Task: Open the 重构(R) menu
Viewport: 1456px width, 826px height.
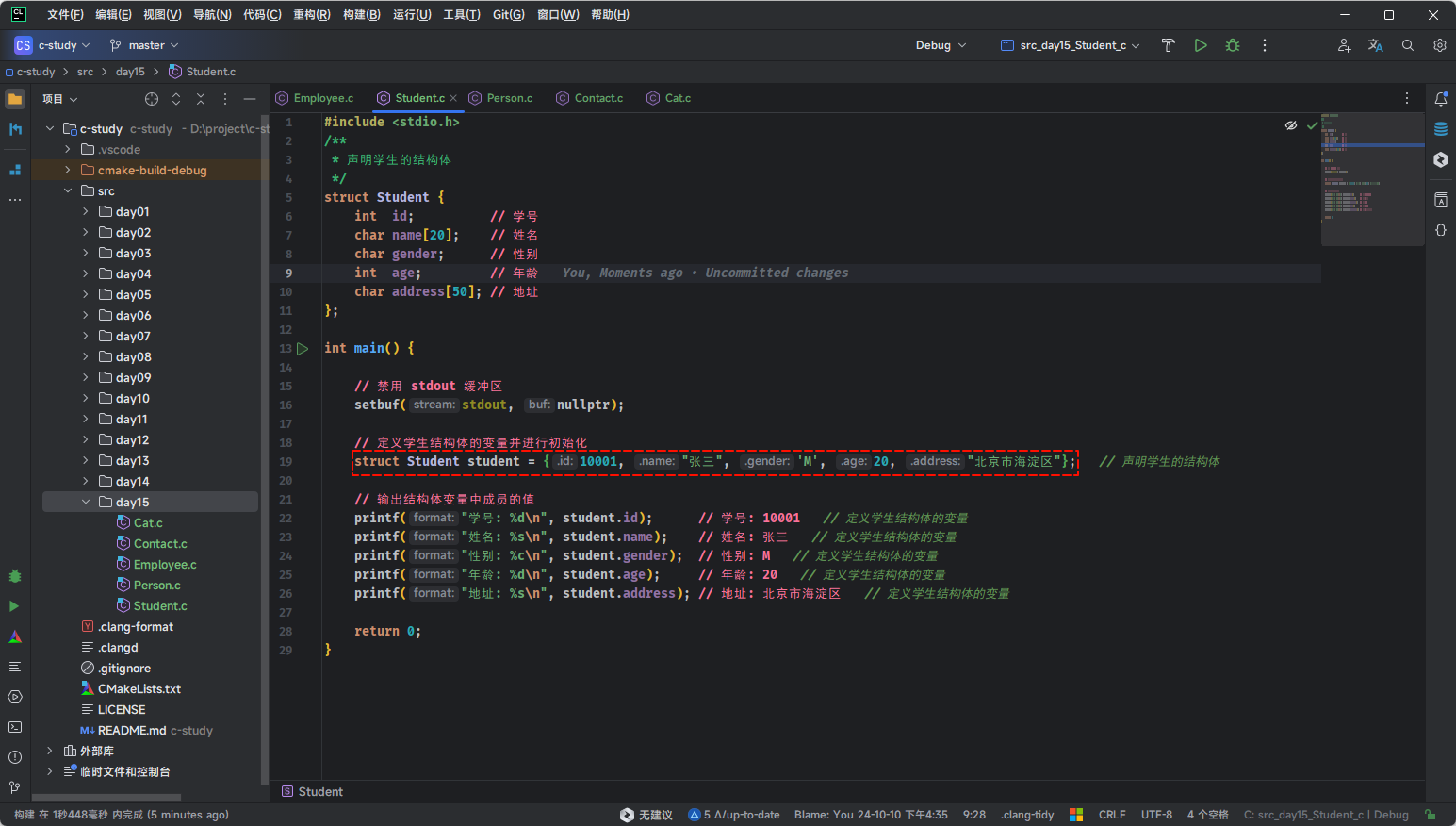Action: pos(311,15)
